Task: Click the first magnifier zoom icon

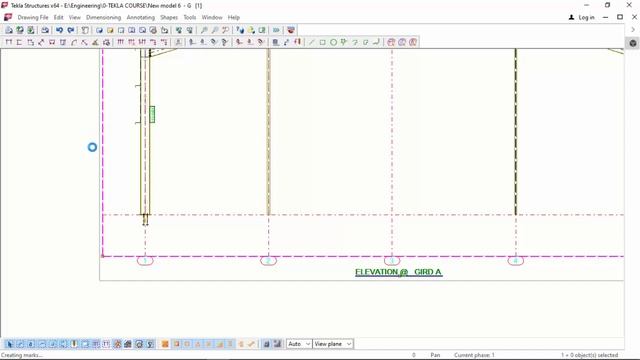Action: click(204, 30)
